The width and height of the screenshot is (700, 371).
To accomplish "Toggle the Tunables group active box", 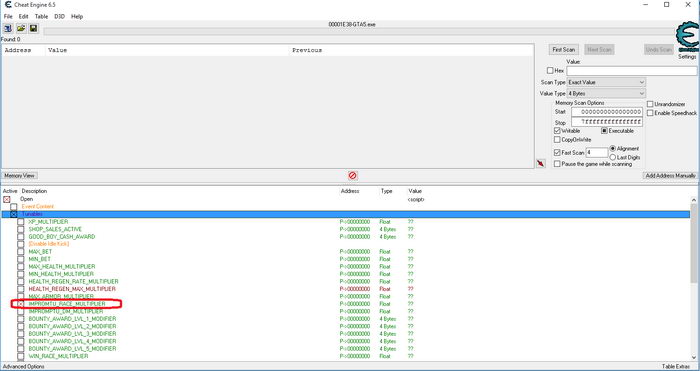I will coord(14,214).
